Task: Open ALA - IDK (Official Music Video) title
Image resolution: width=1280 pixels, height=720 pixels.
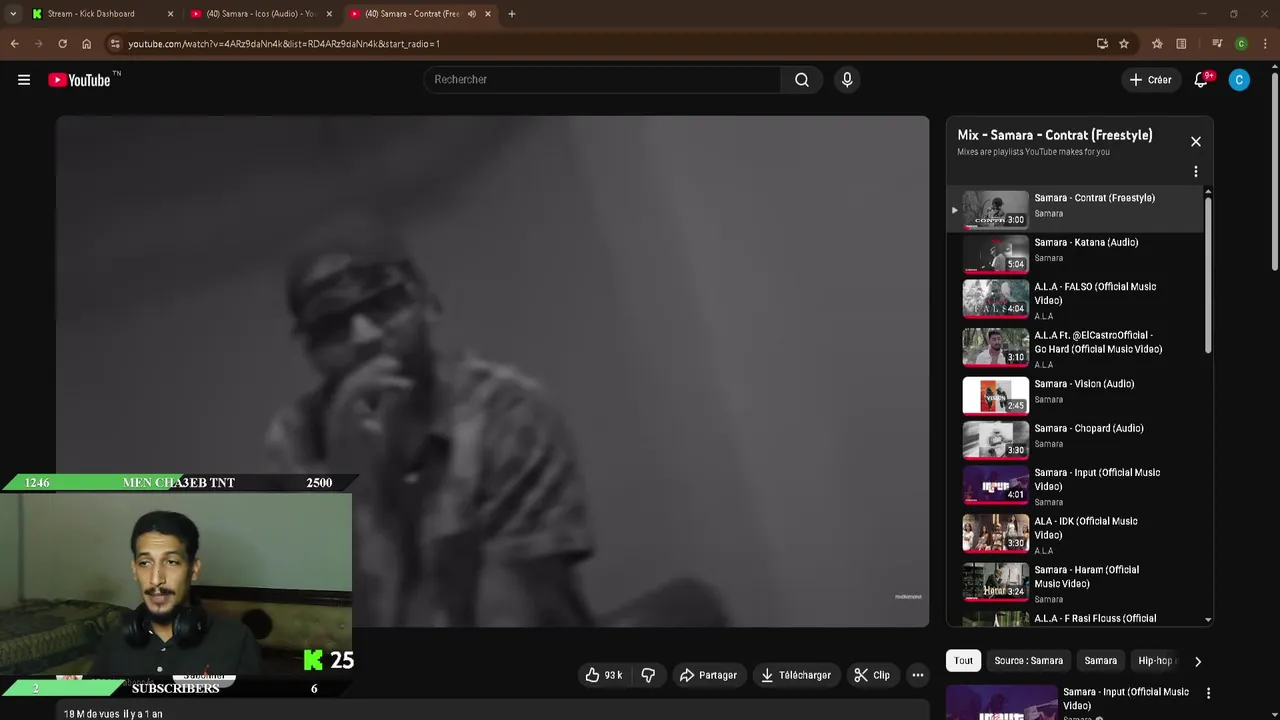Action: coord(1085,528)
